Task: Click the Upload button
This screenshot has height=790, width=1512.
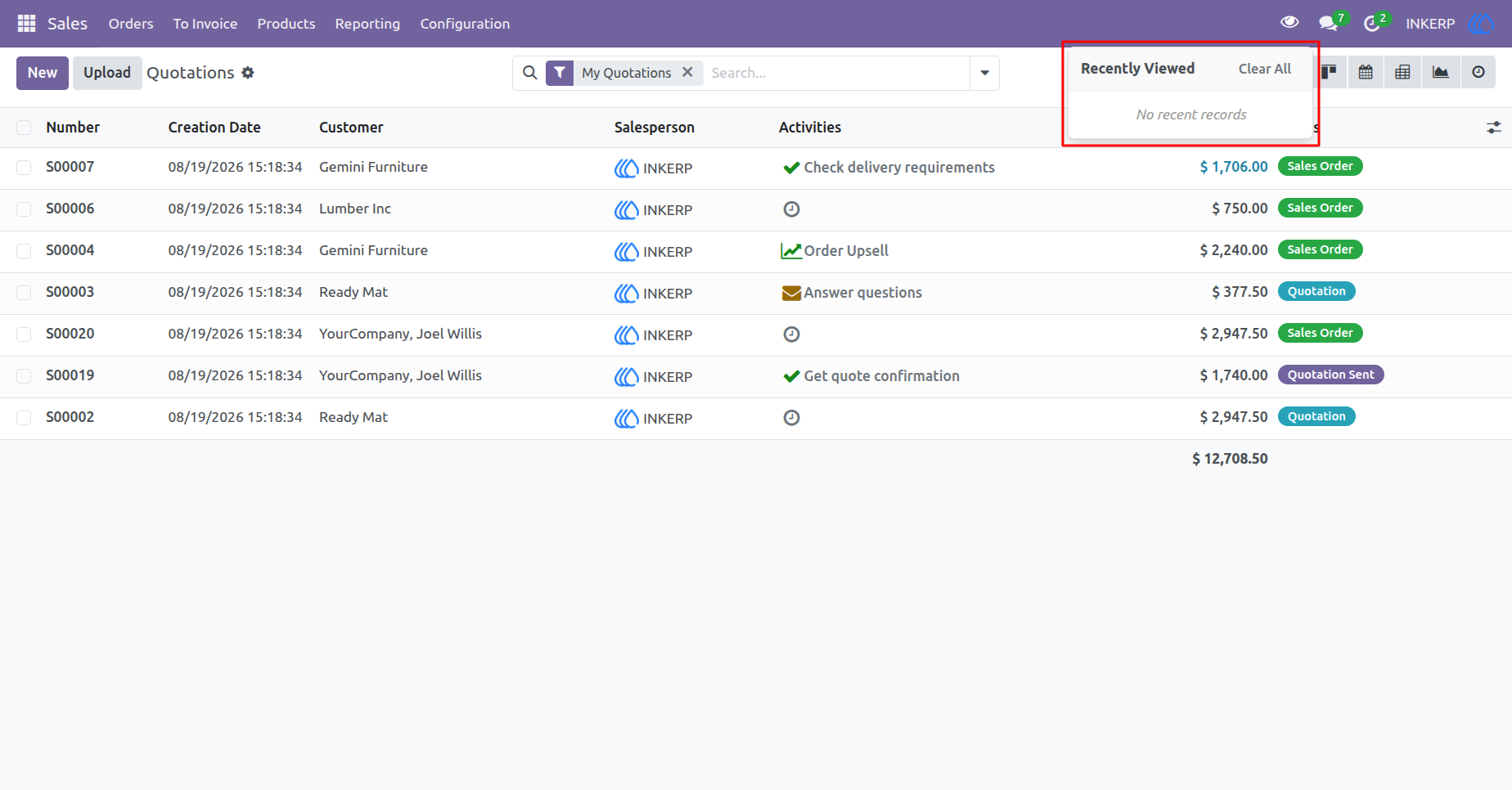Action: coord(107,73)
